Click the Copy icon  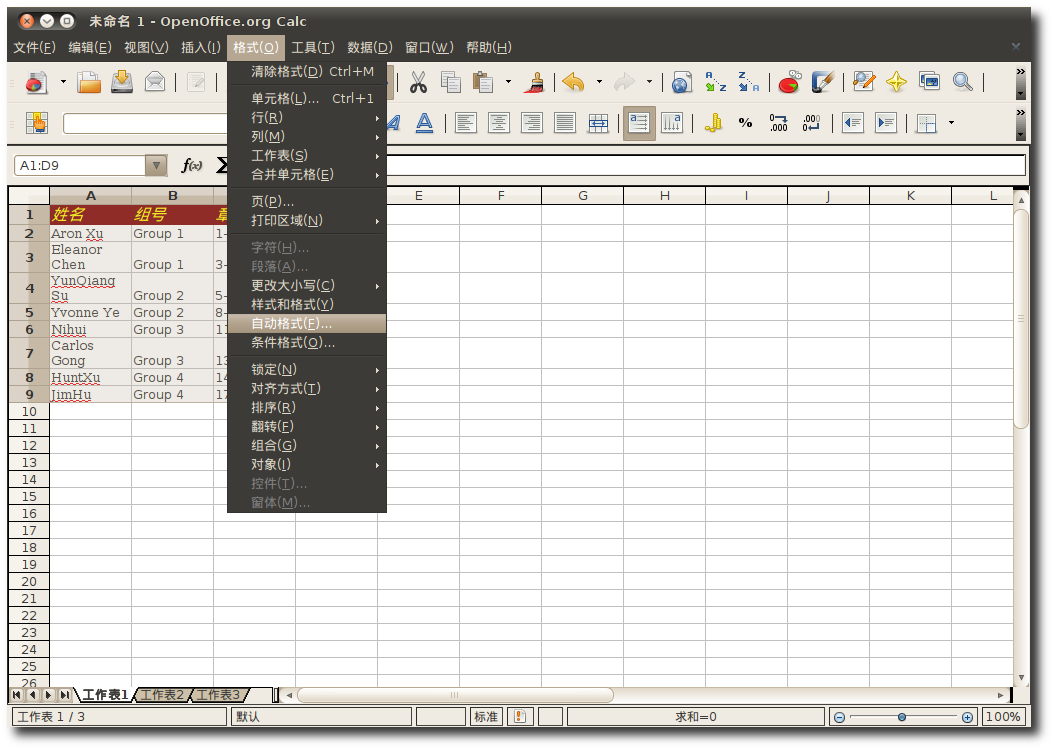tap(450, 83)
